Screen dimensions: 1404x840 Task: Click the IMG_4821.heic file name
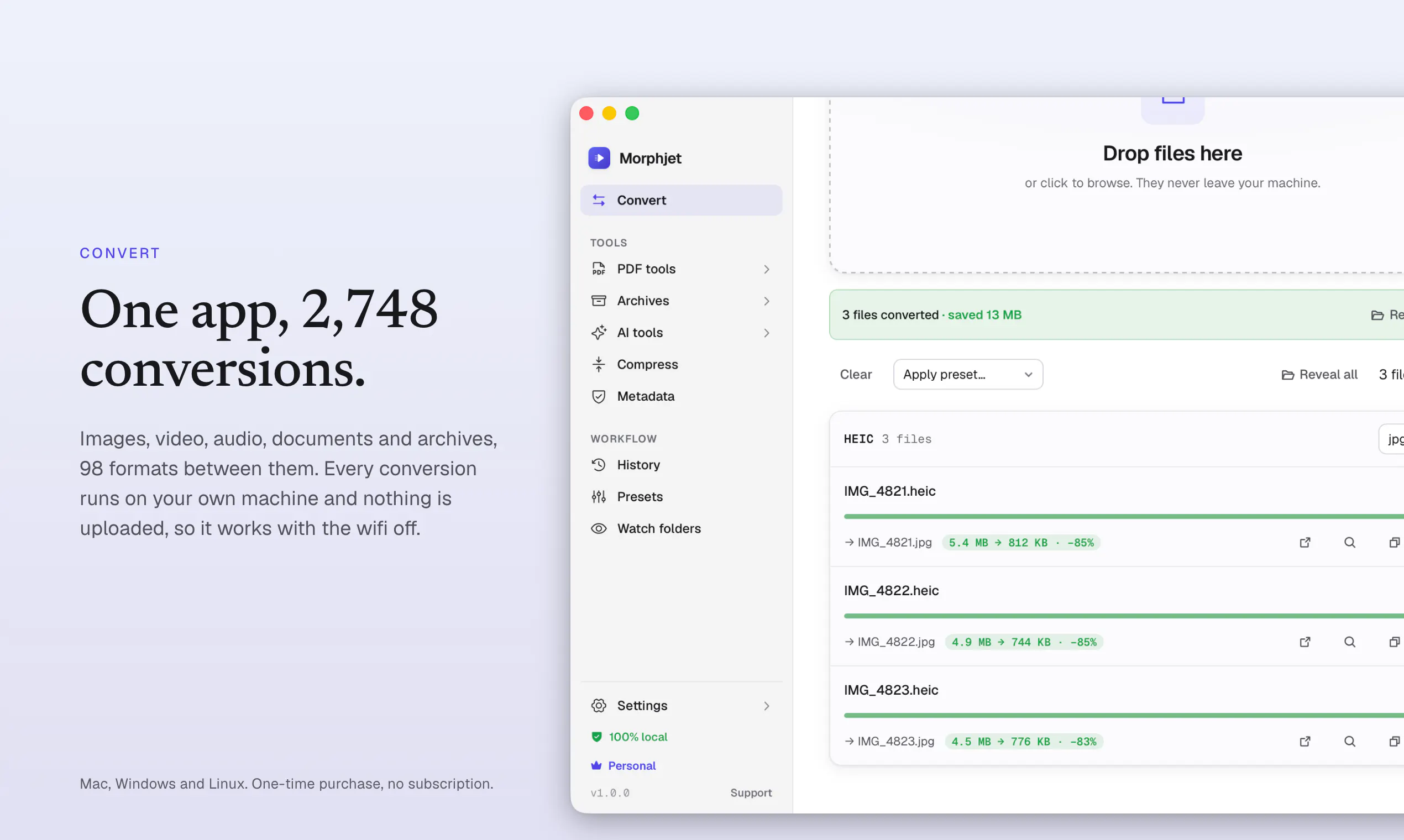click(889, 491)
